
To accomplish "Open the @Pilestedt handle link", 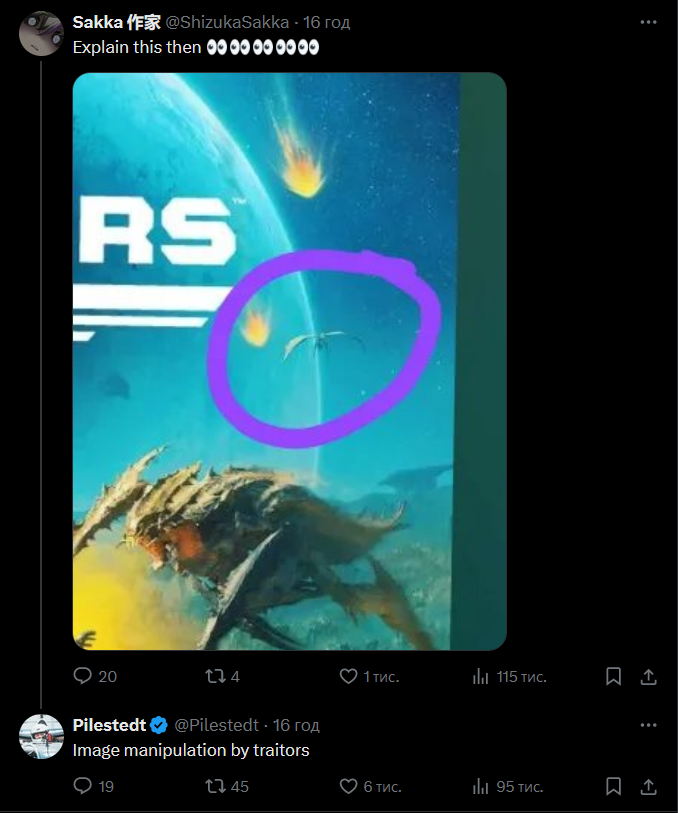I will pos(217,725).
